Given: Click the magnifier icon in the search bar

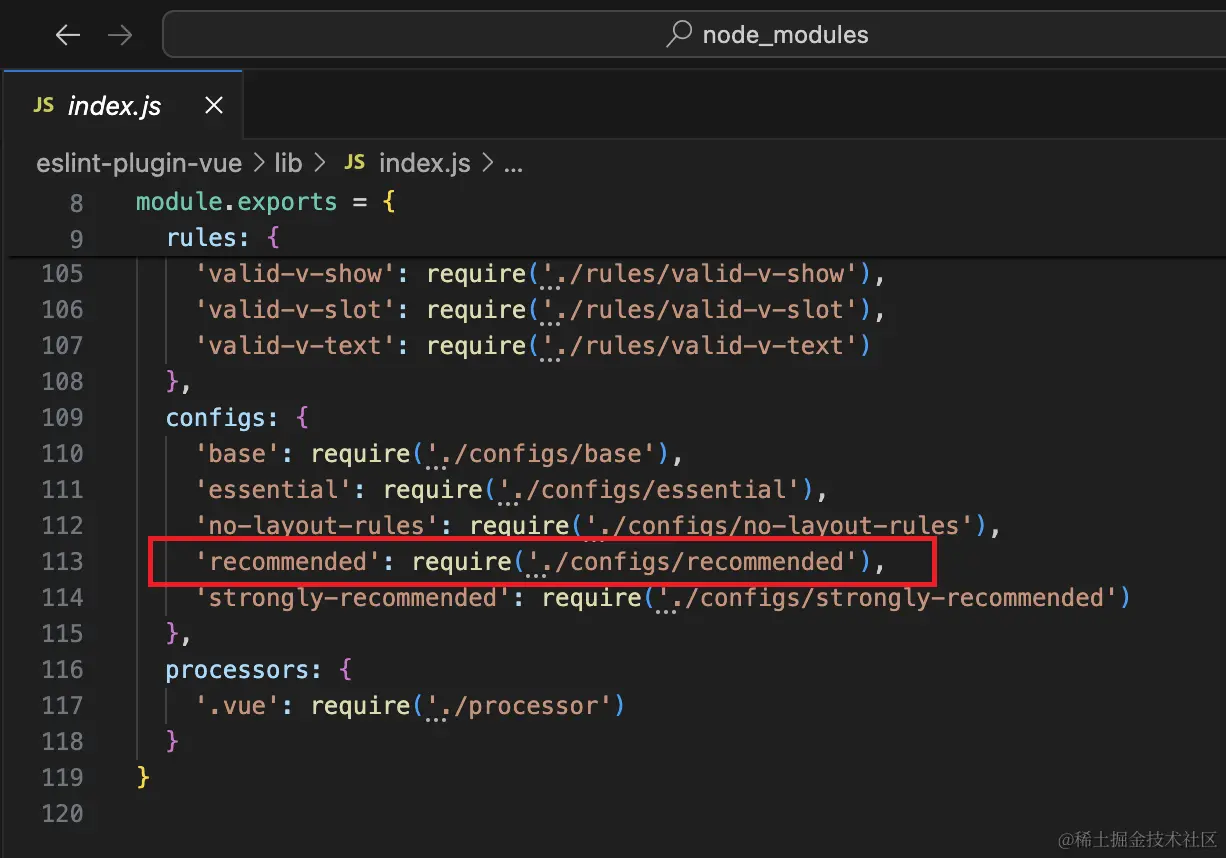Looking at the screenshot, I should click(x=679, y=34).
